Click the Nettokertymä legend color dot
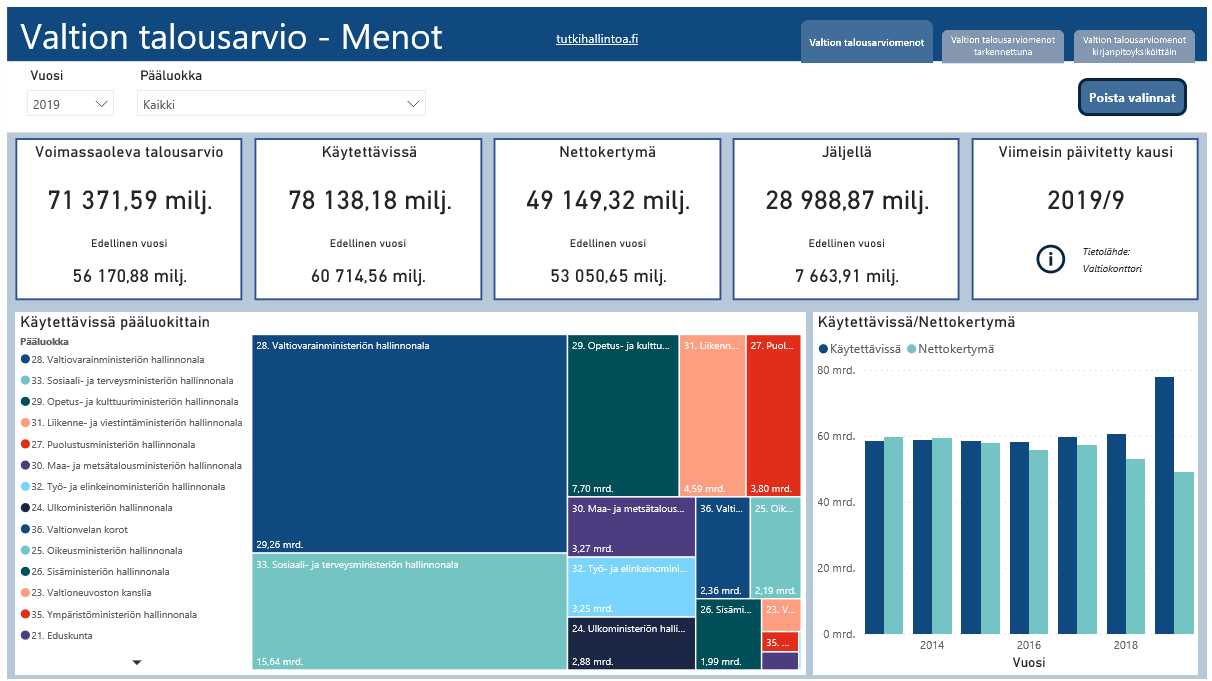1212x681 pixels. [x=911, y=349]
